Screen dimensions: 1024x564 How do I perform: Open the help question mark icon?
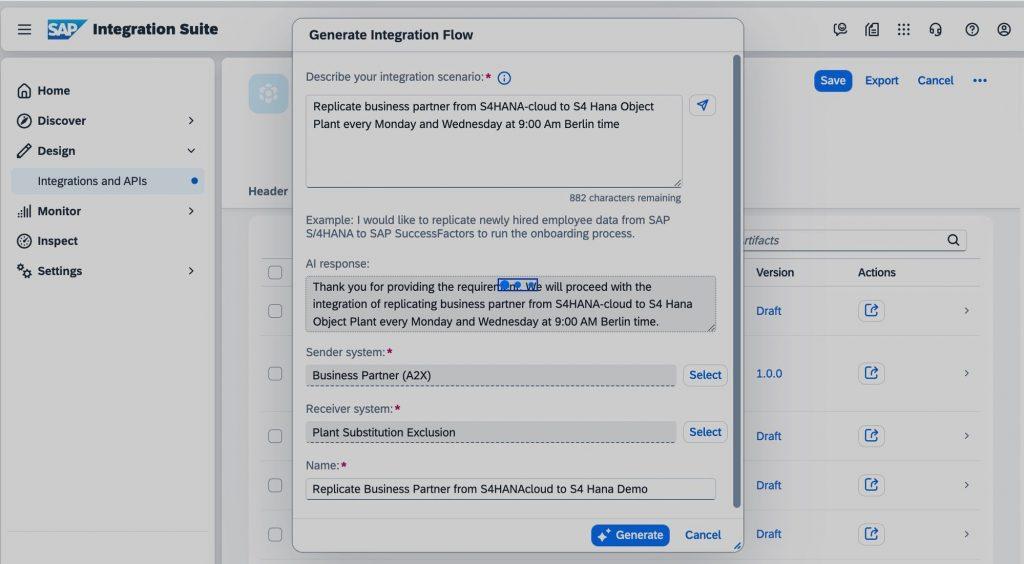click(972, 29)
